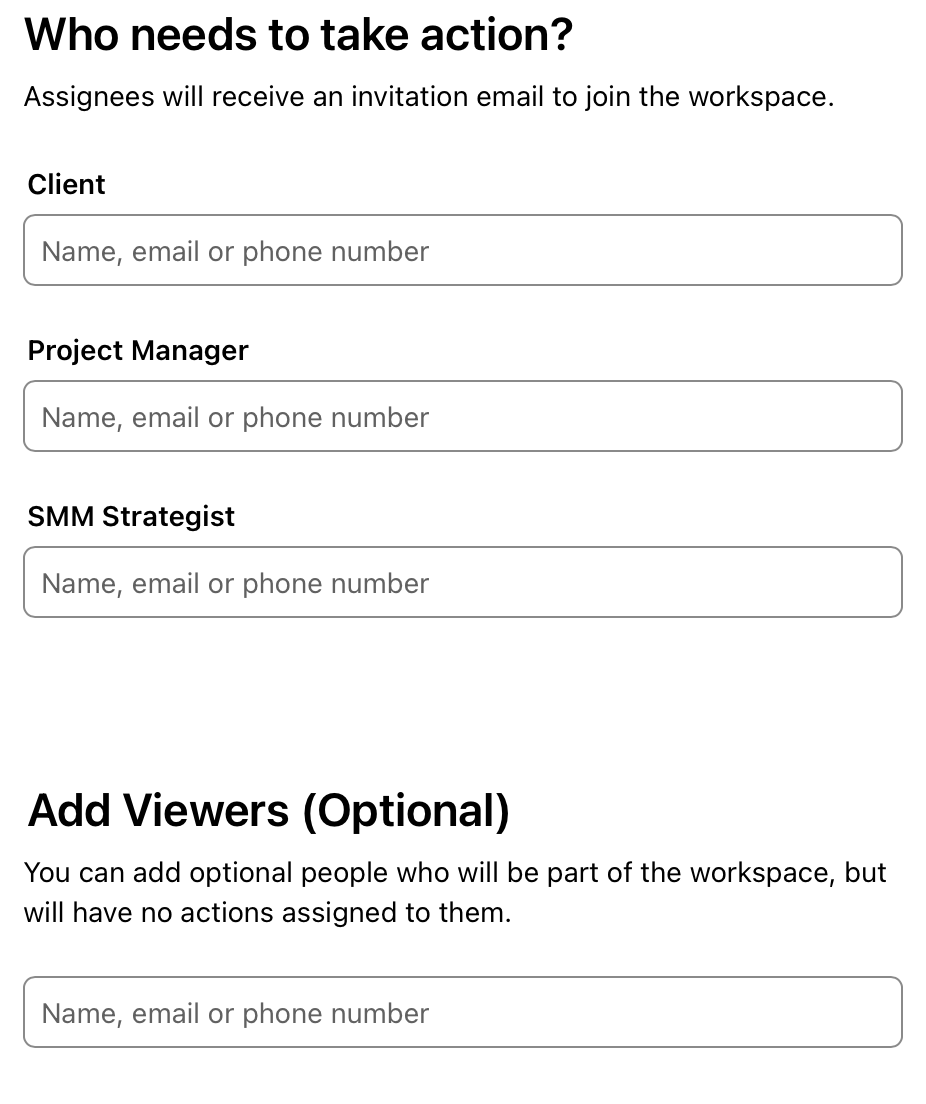The width and height of the screenshot is (926, 1104).
Task: Select the Project Manager input box
Action: (x=463, y=416)
